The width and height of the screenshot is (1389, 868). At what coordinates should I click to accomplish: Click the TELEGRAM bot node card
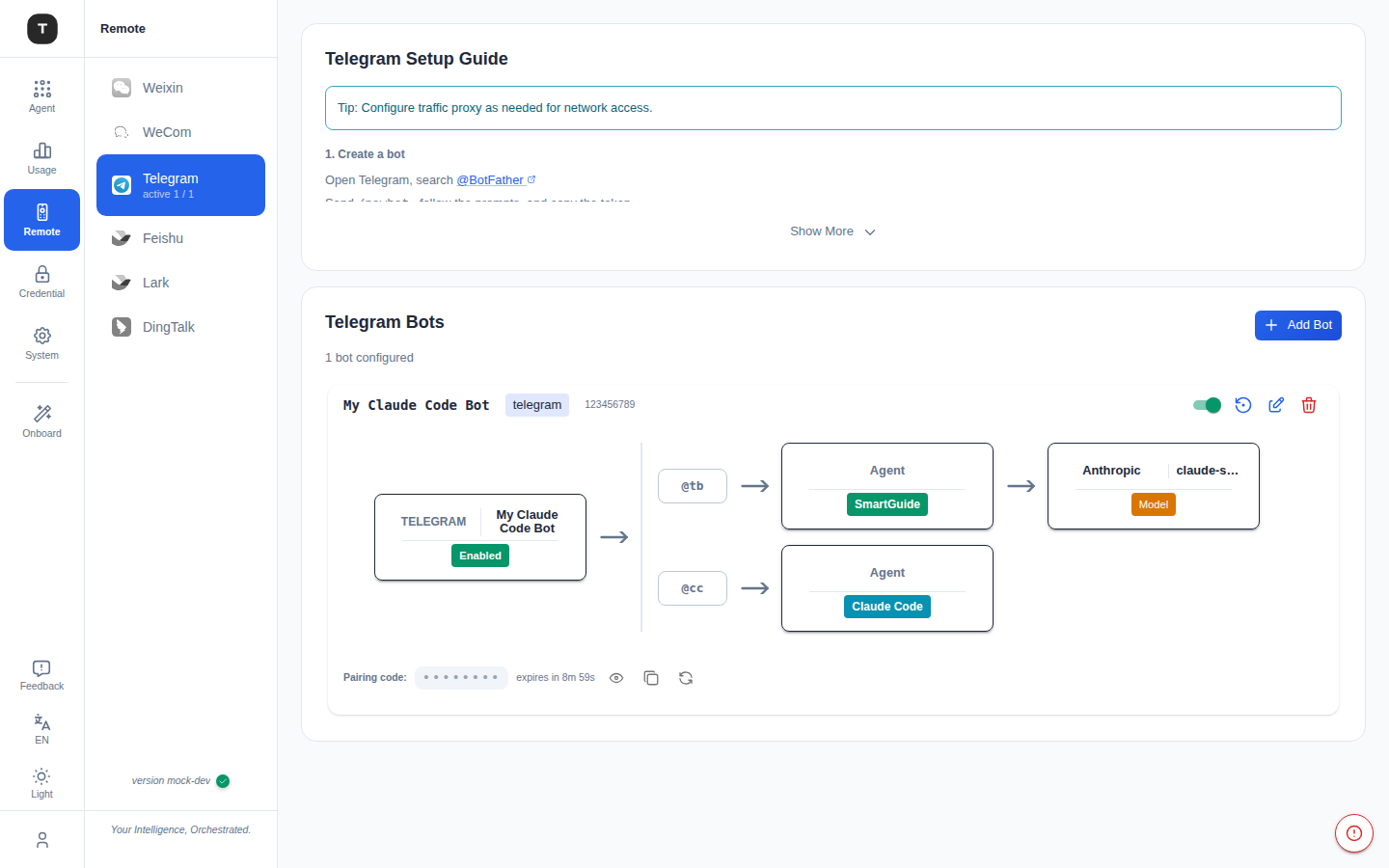[x=480, y=537]
